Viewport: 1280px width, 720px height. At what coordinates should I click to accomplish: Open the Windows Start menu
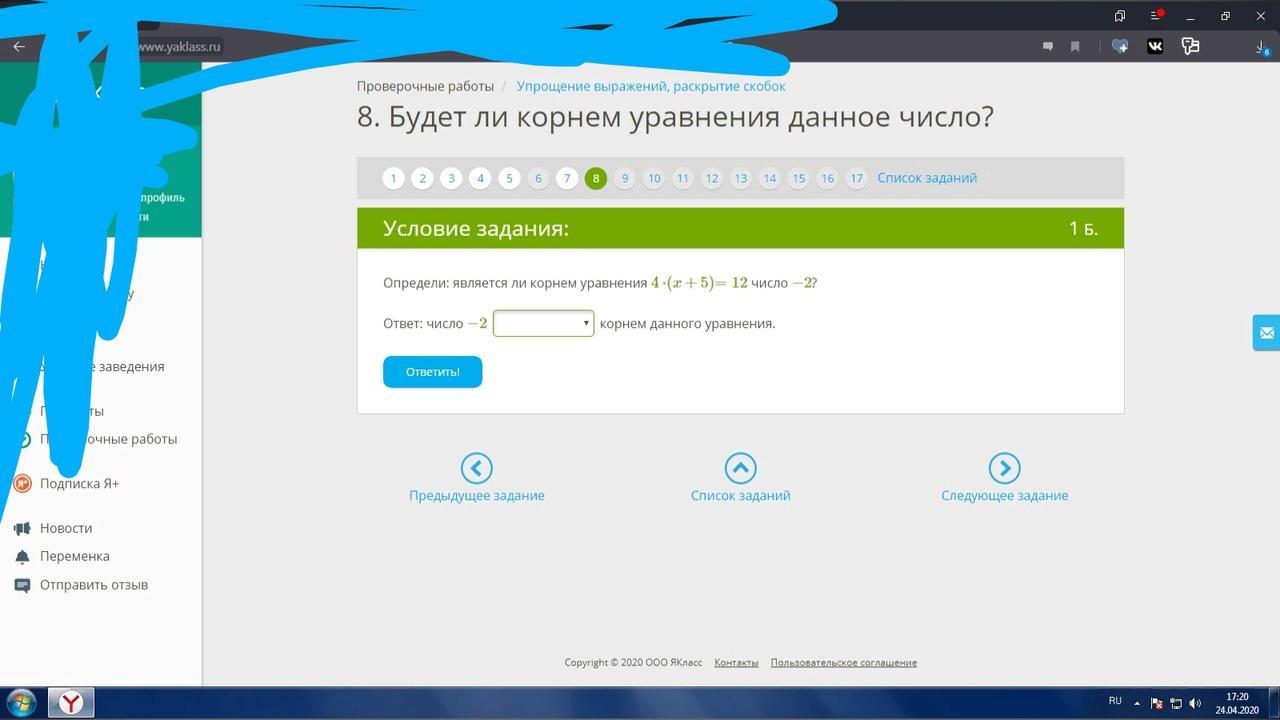[21, 703]
